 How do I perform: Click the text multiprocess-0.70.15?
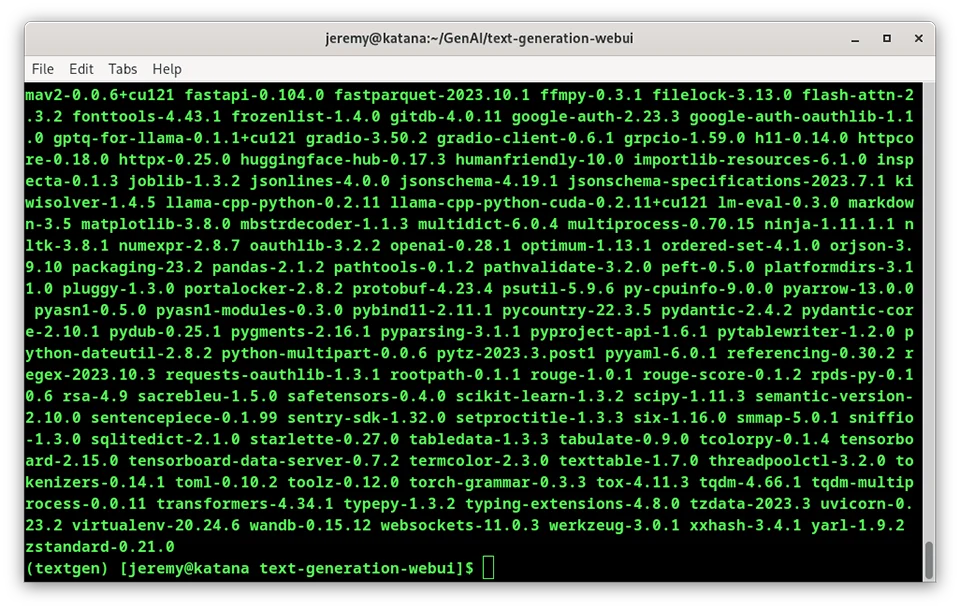pos(661,224)
